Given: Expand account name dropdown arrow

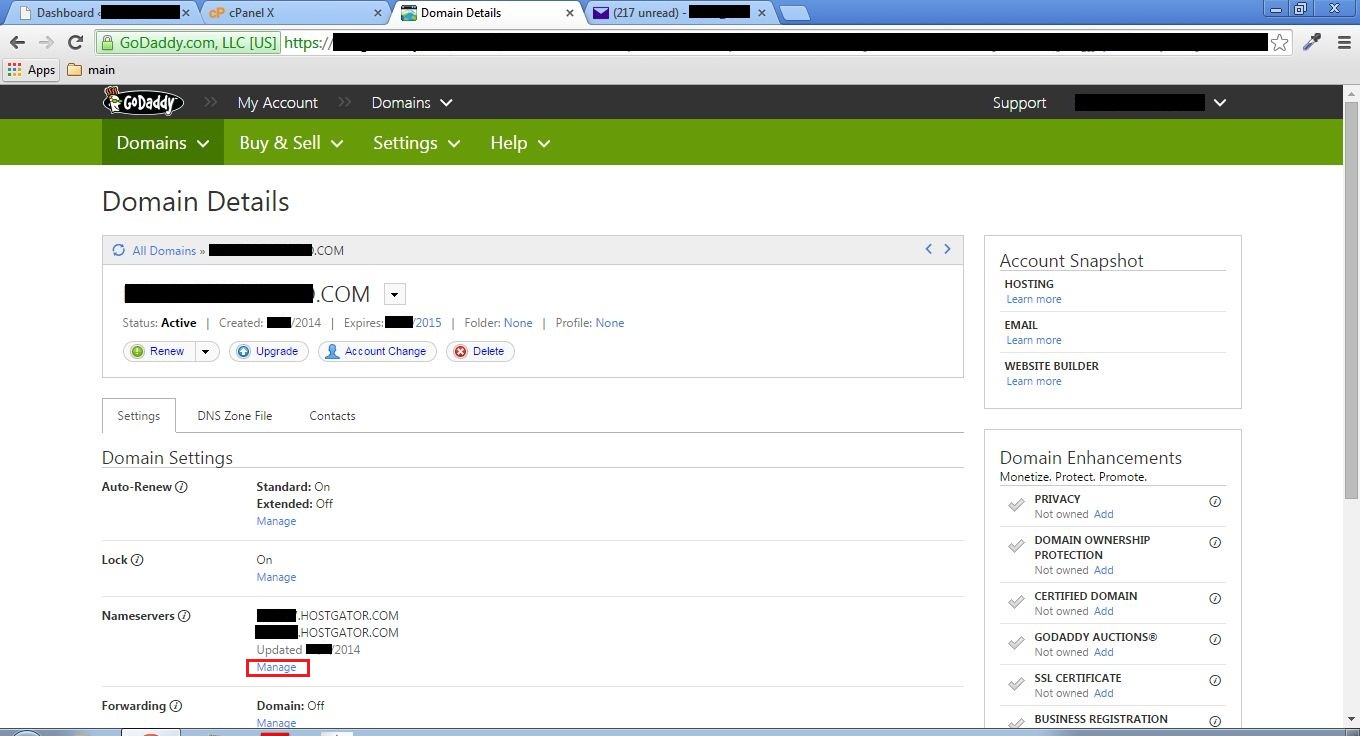Looking at the screenshot, I should [1220, 102].
